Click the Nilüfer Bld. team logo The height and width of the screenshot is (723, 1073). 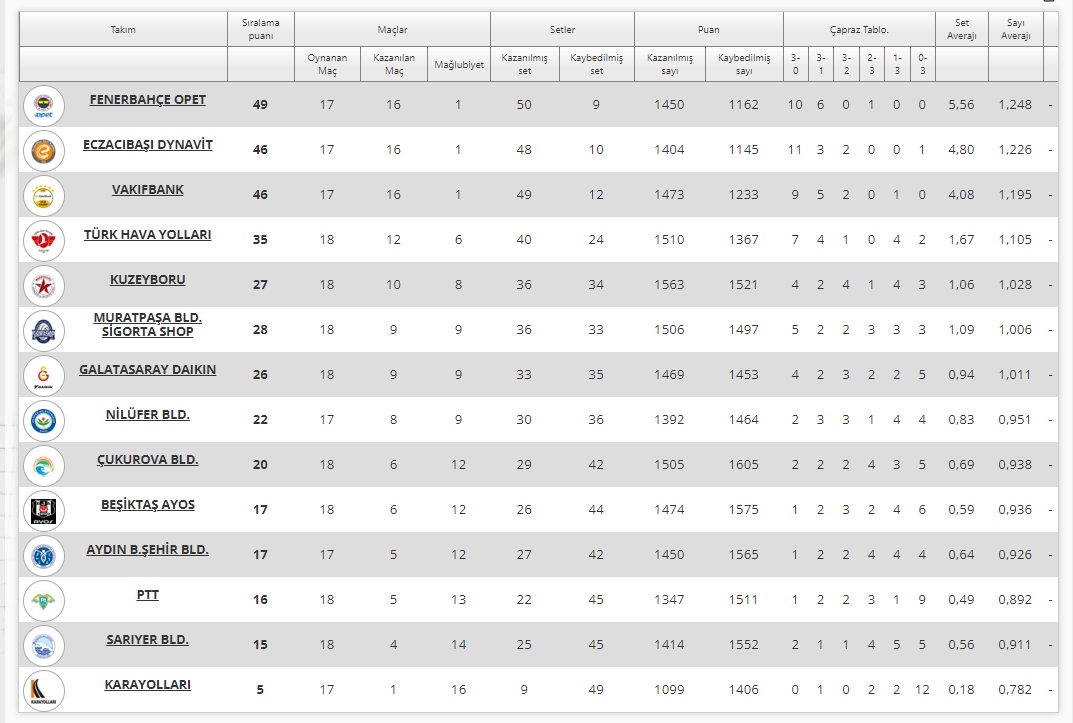[44, 420]
